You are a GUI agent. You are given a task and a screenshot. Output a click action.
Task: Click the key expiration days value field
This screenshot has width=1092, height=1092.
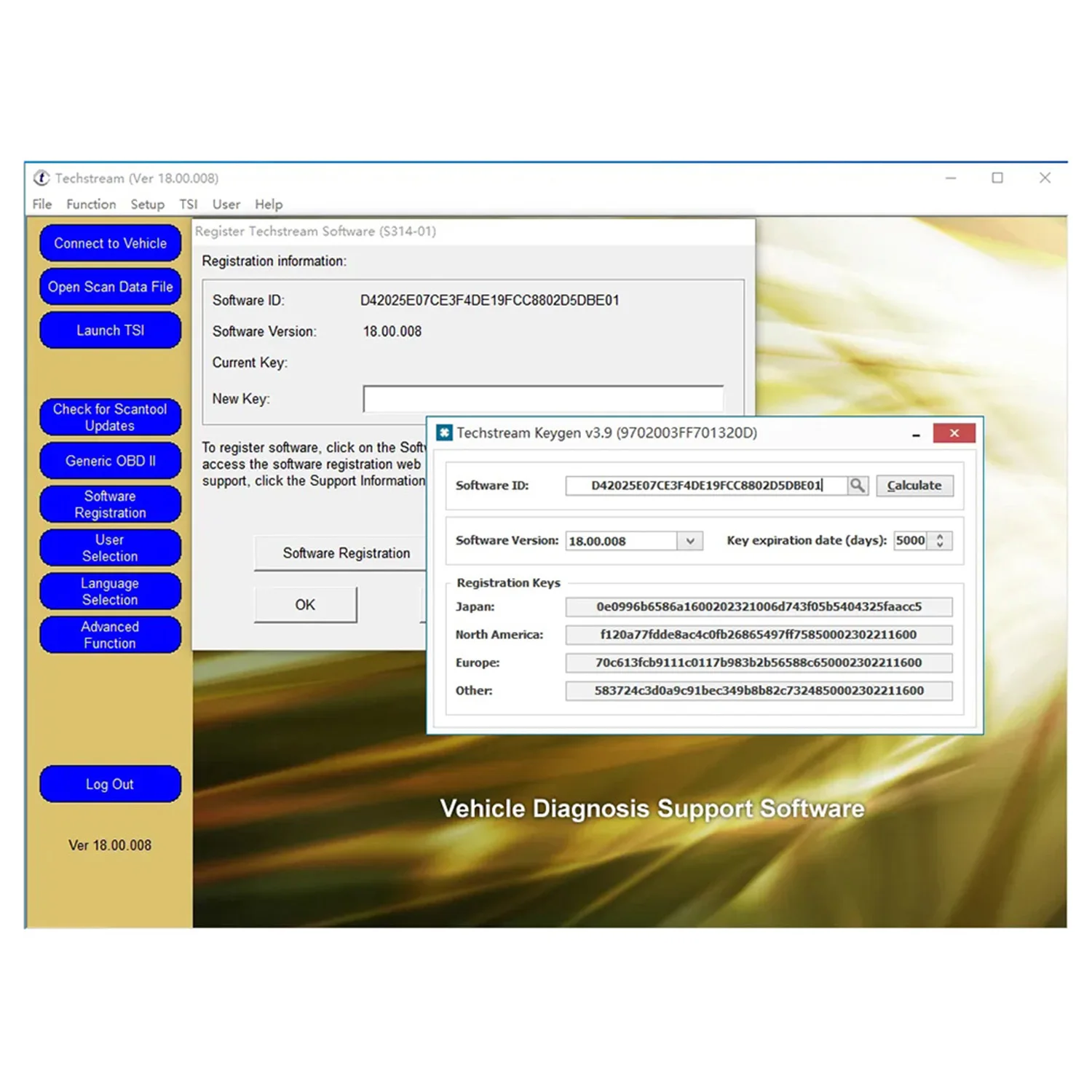(911, 541)
